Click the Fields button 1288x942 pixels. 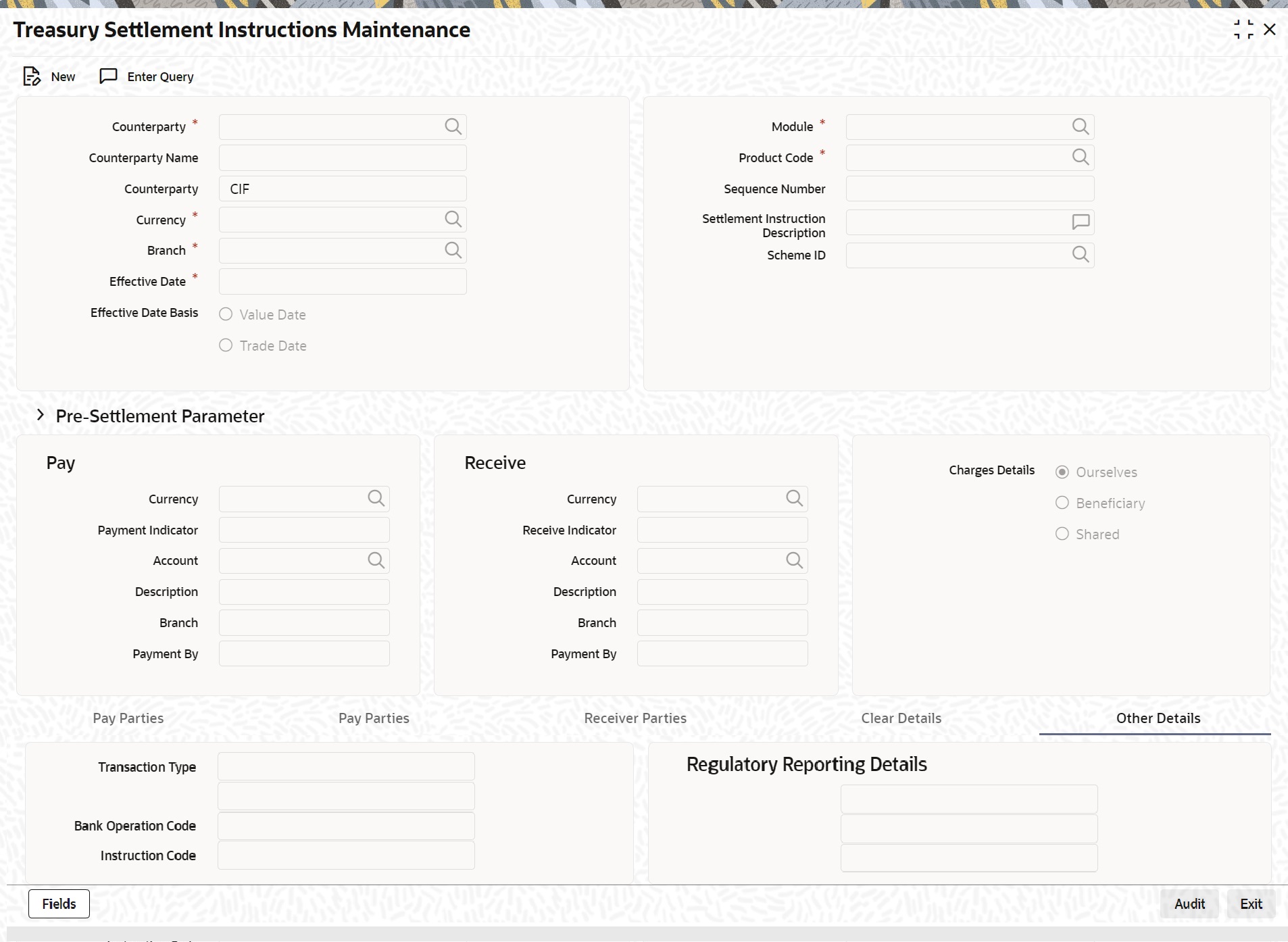click(x=58, y=903)
